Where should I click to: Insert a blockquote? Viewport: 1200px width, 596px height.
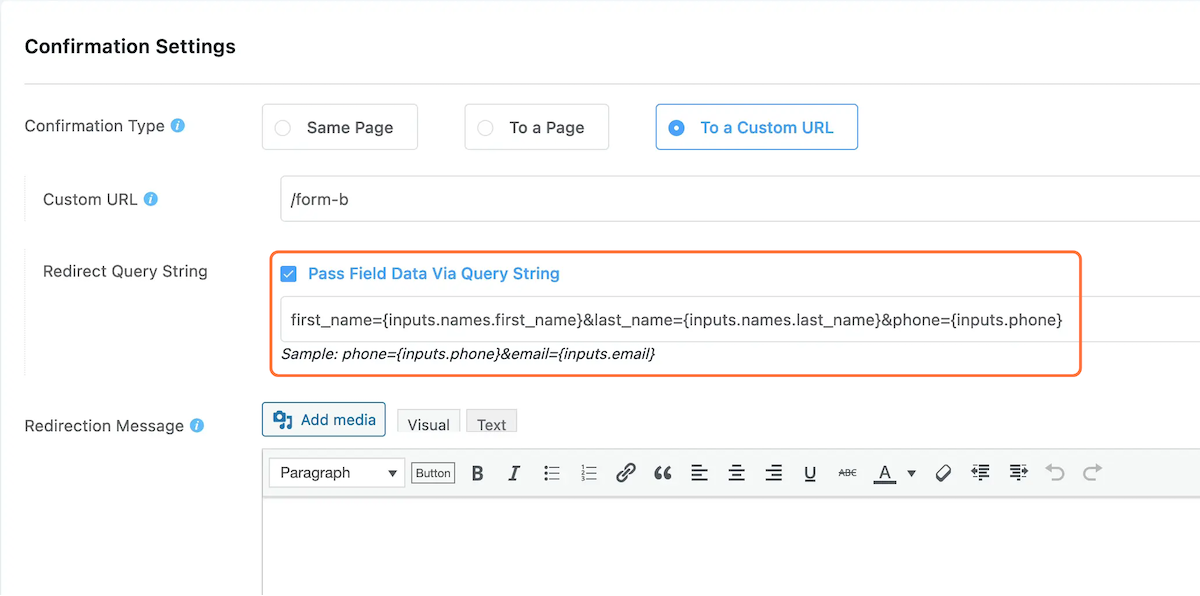(x=662, y=472)
